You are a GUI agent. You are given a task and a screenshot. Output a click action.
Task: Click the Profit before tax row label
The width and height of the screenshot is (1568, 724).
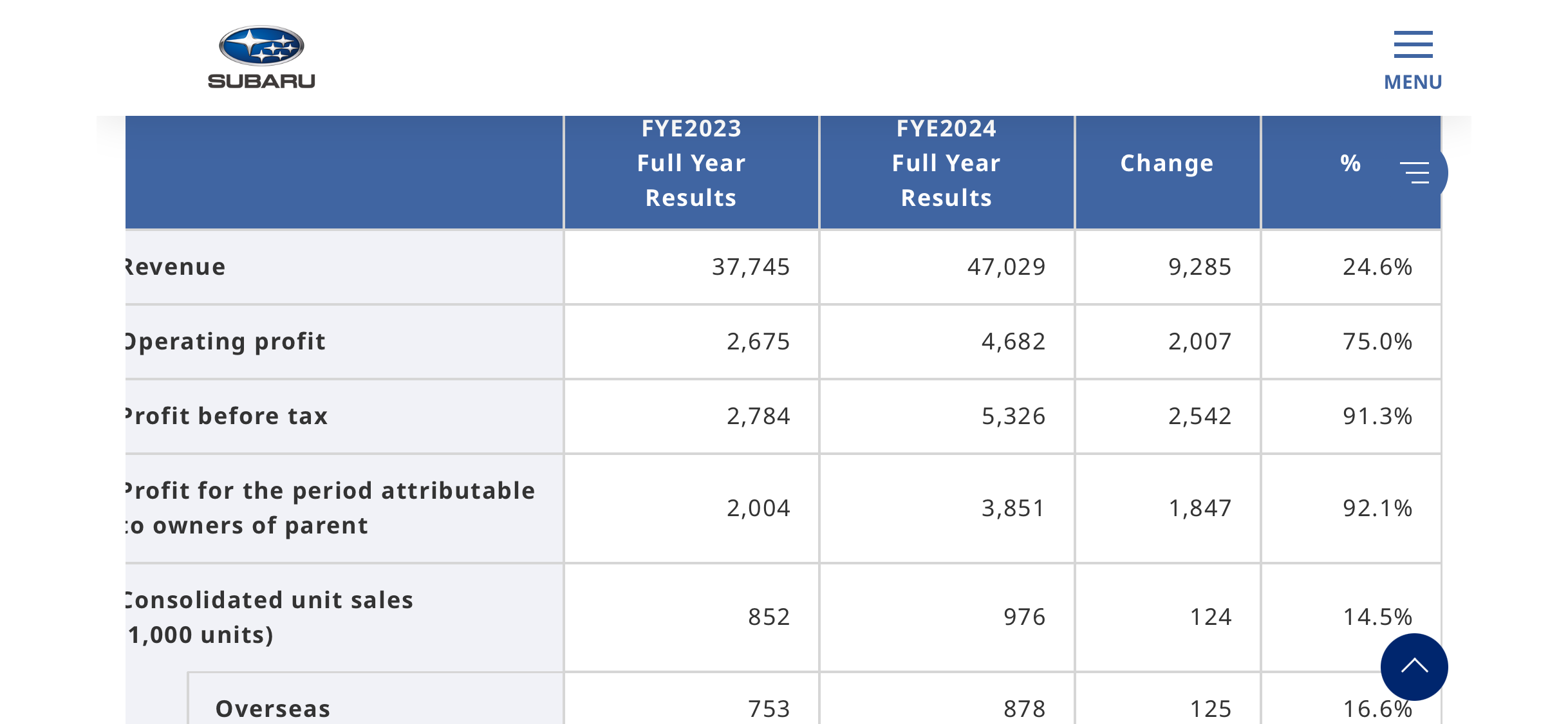227,416
